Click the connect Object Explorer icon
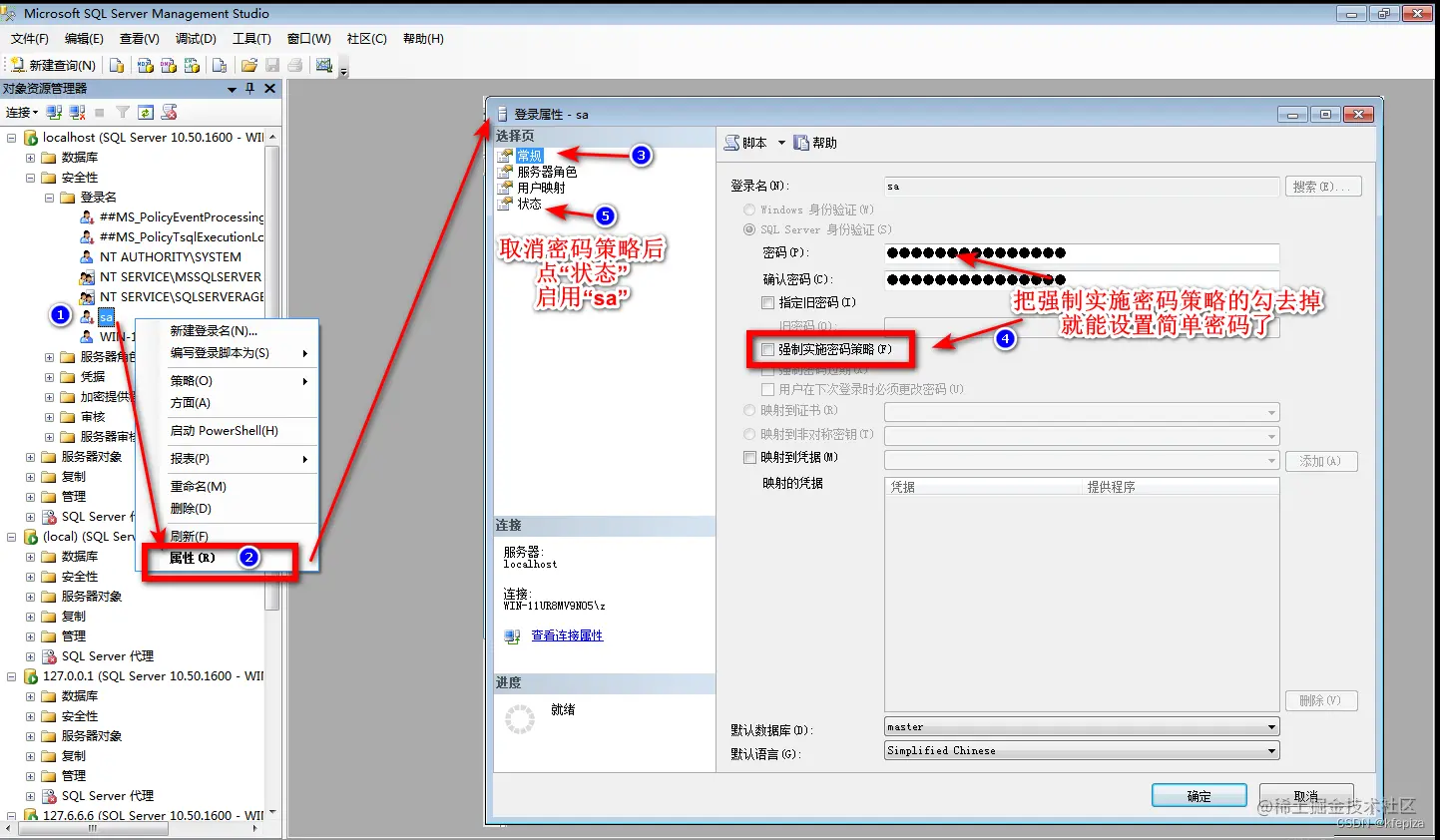This screenshot has width=1440, height=840. (x=55, y=112)
